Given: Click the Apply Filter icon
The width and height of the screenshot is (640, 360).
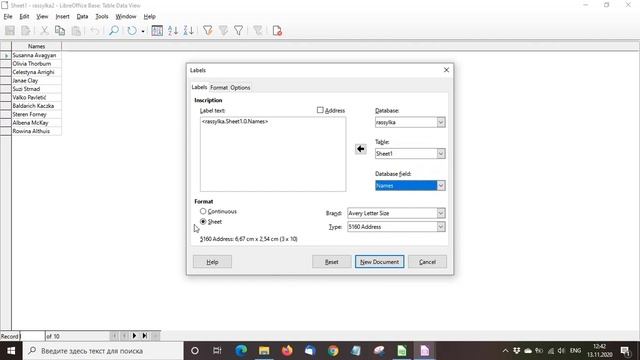Looking at the screenshot, I should [x=223, y=31].
